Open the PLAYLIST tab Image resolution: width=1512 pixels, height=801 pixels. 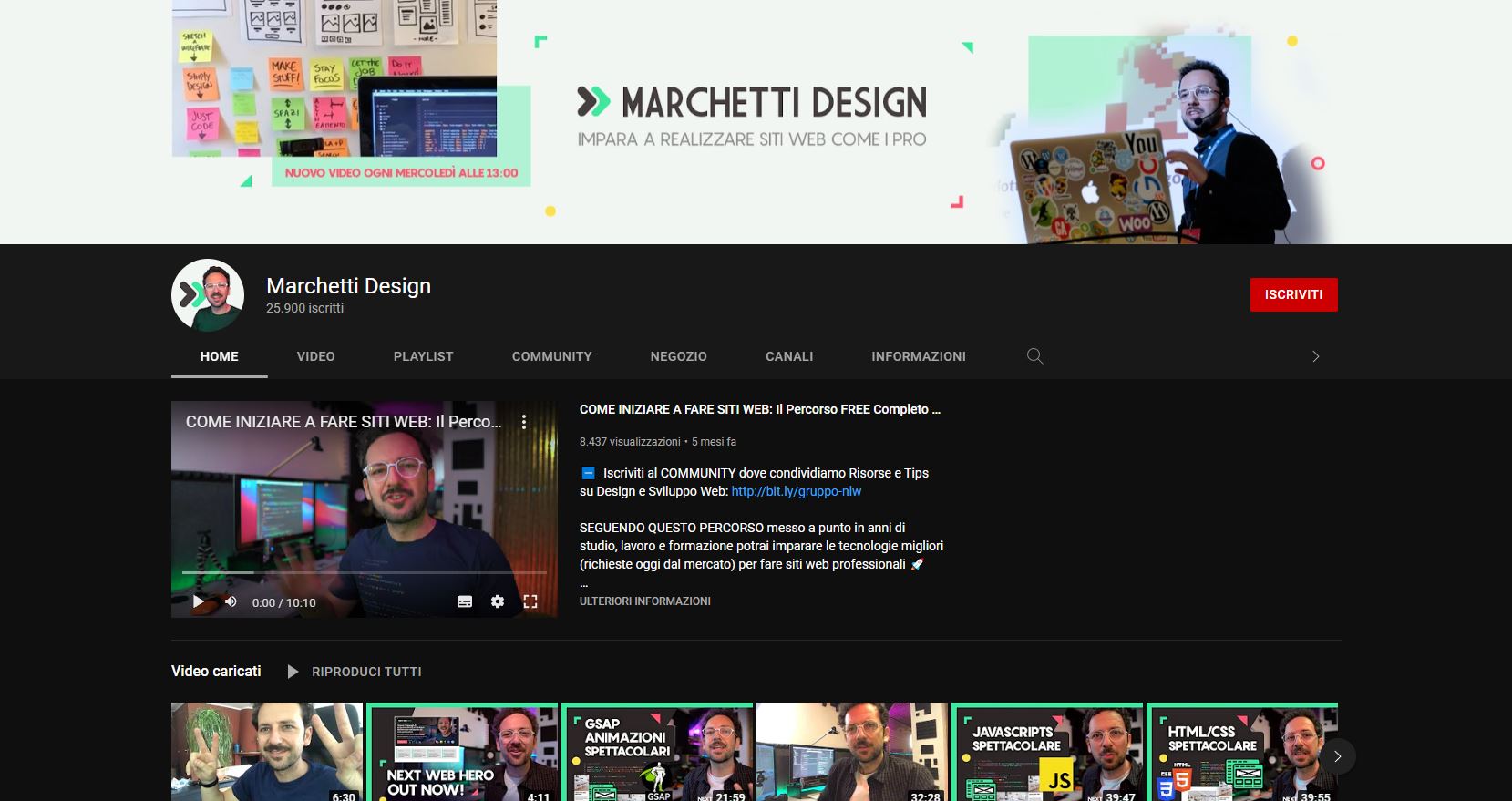pos(424,356)
